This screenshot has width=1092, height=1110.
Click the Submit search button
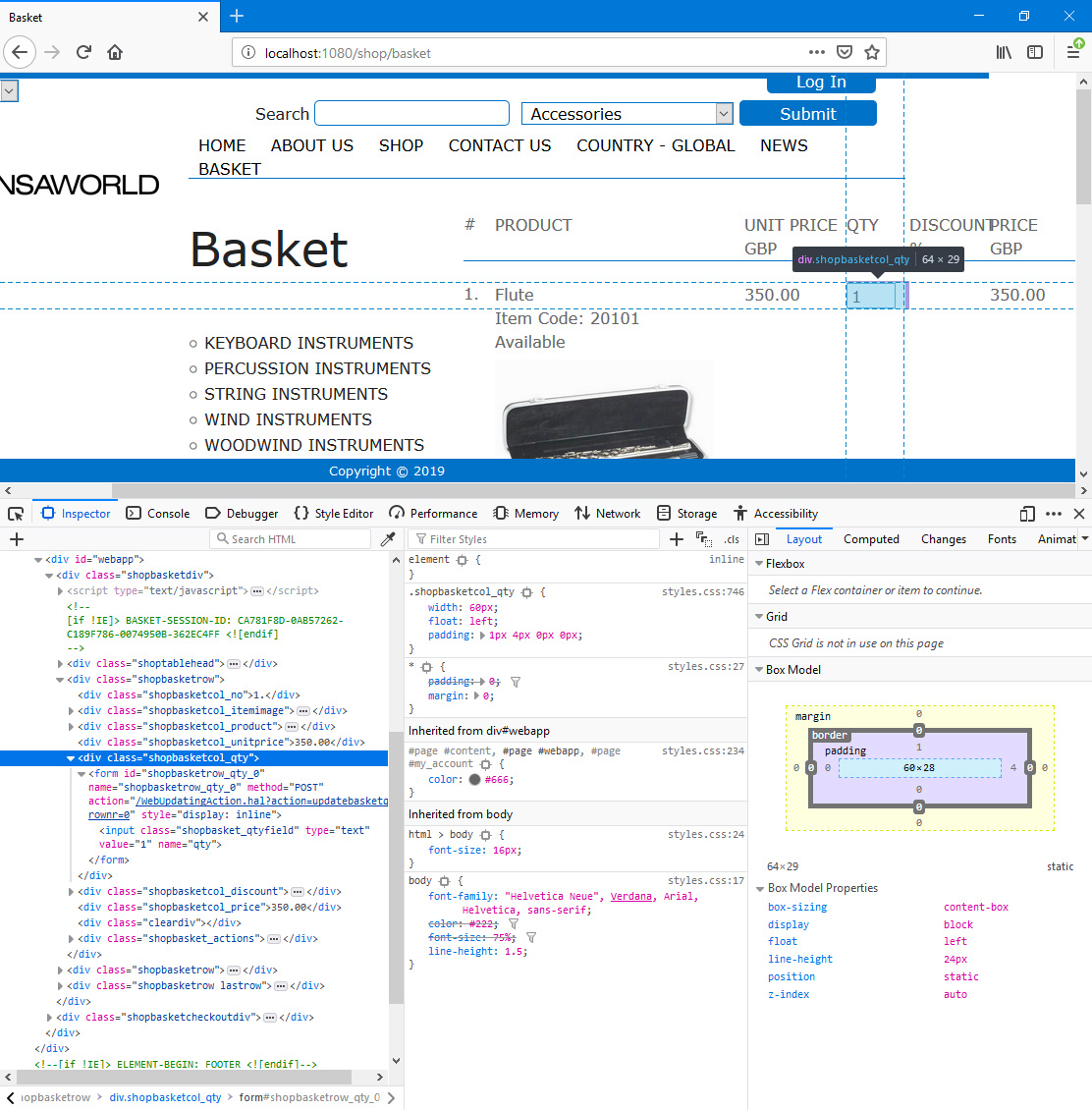[807, 113]
